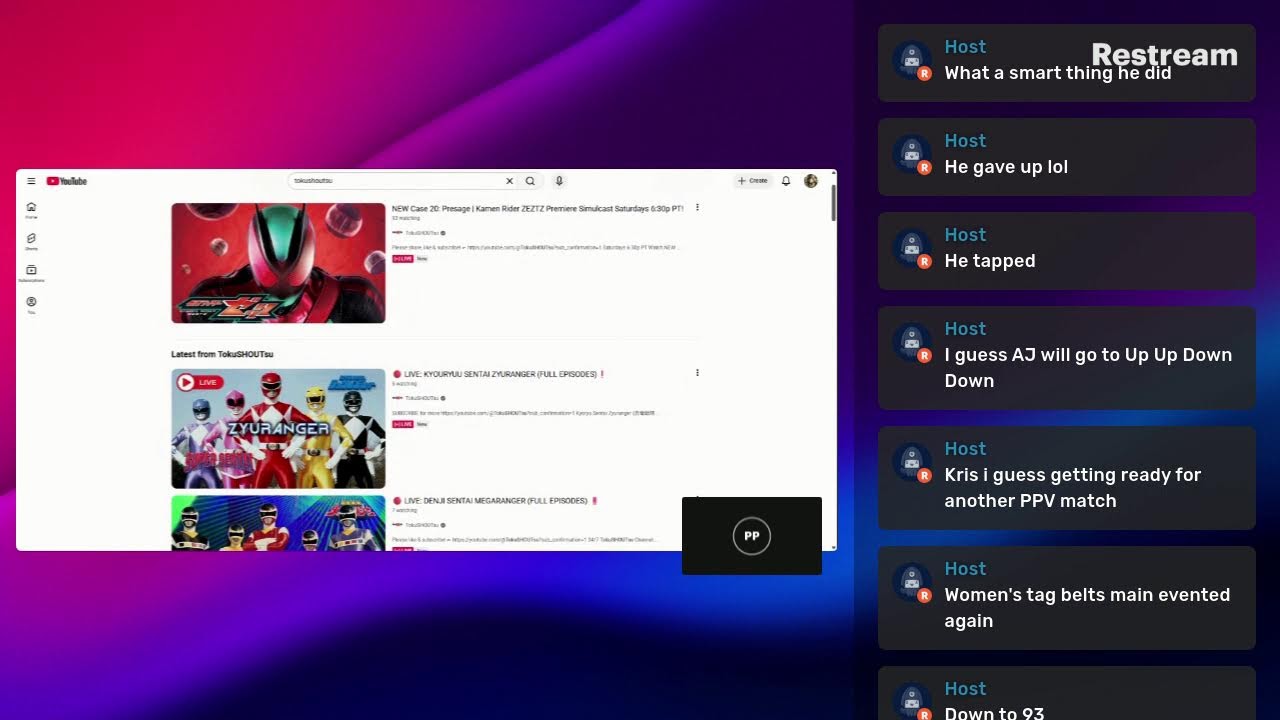
Task: Click the 'Latest from TokuSHOUTsu' heading
Action: pos(222,354)
